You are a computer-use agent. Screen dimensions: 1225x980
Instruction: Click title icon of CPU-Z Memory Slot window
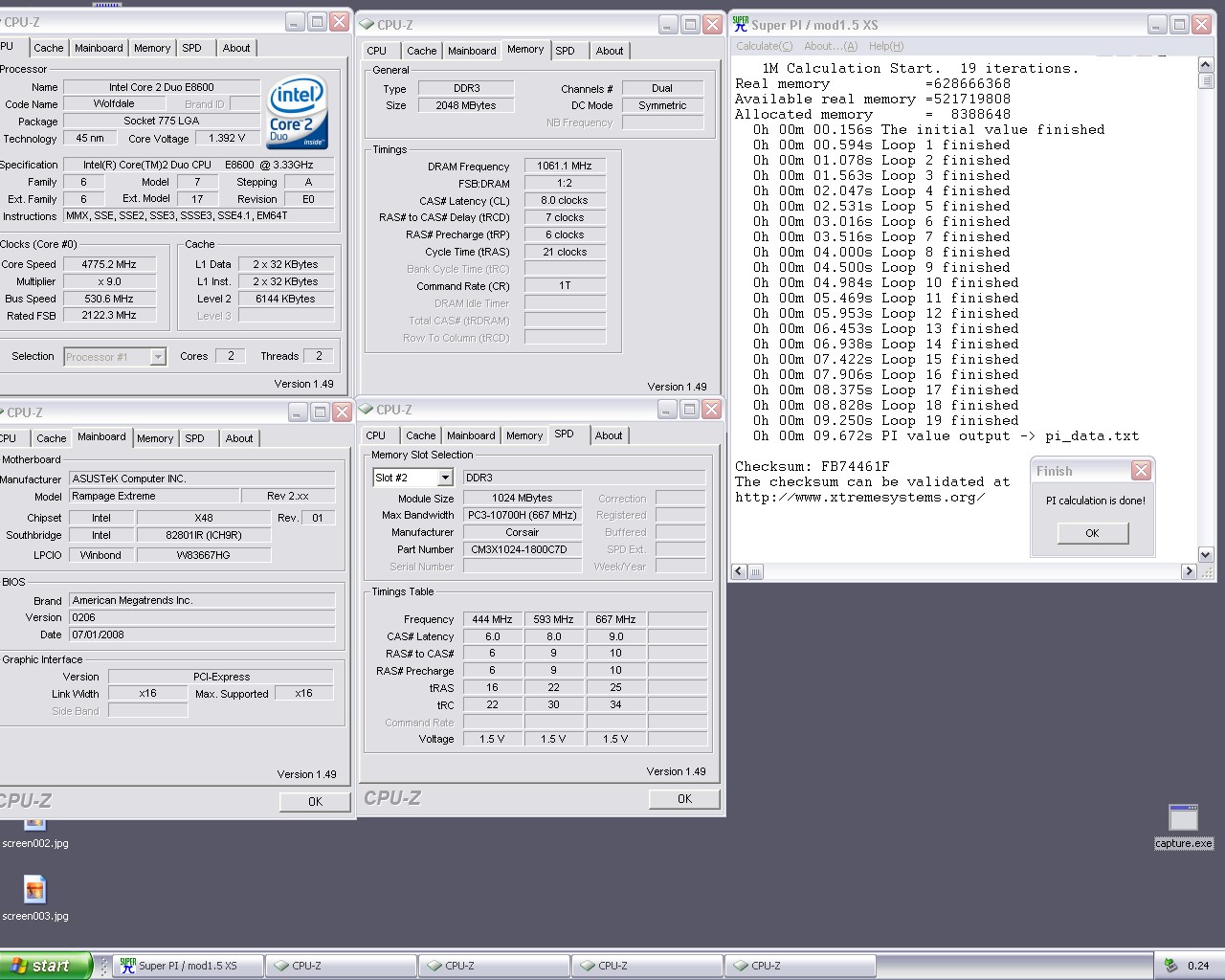[366, 410]
